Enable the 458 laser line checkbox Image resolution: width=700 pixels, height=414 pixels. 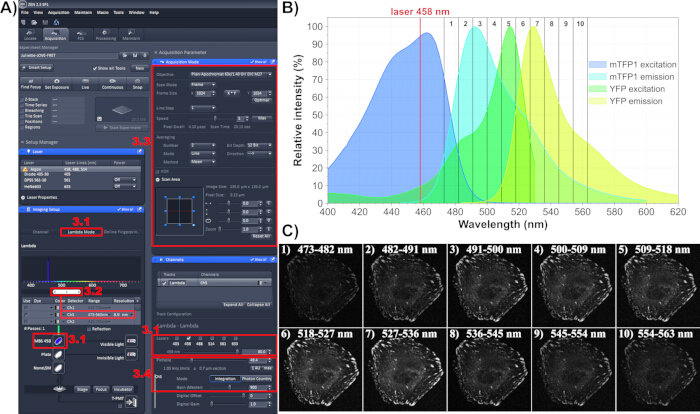tap(188, 338)
